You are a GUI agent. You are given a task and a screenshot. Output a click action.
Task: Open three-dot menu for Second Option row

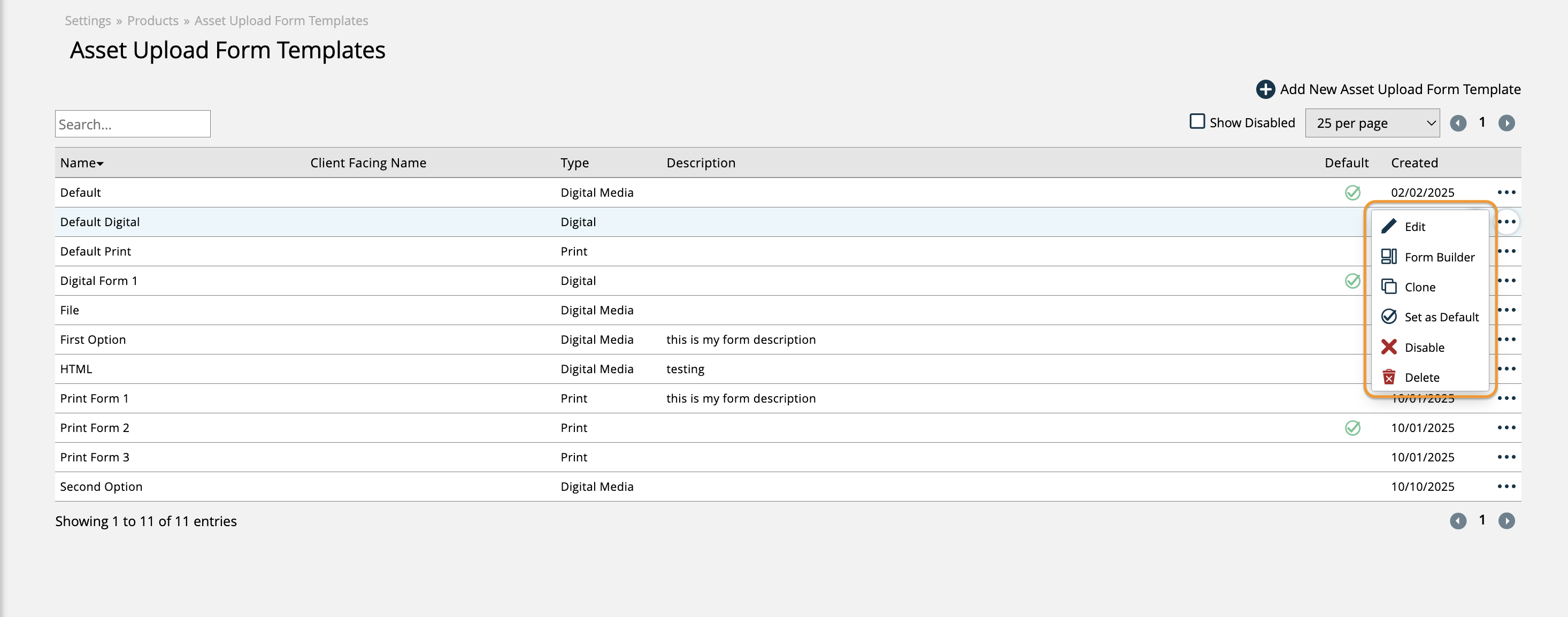click(1506, 486)
